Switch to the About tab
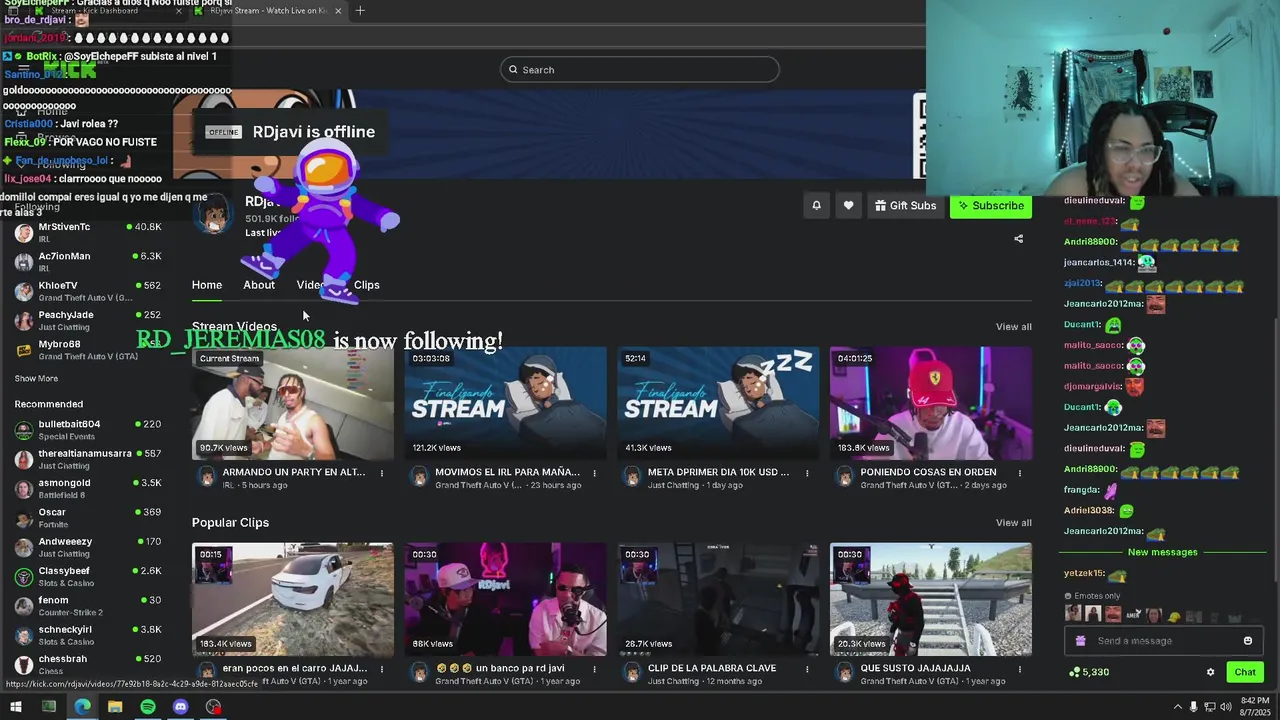This screenshot has height=720, width=1280. [x=259, y=285]
